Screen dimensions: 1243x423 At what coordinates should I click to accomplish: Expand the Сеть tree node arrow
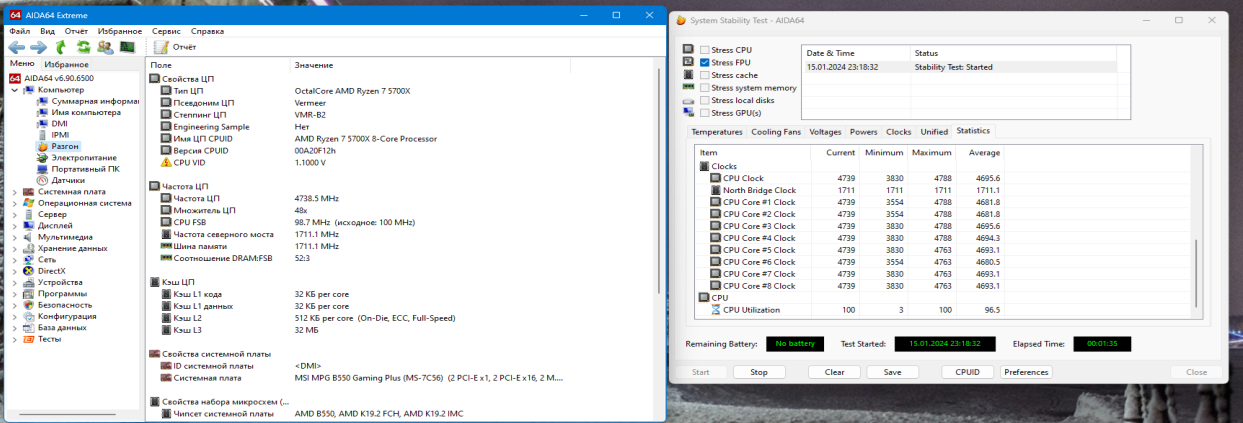click(15, 260)
